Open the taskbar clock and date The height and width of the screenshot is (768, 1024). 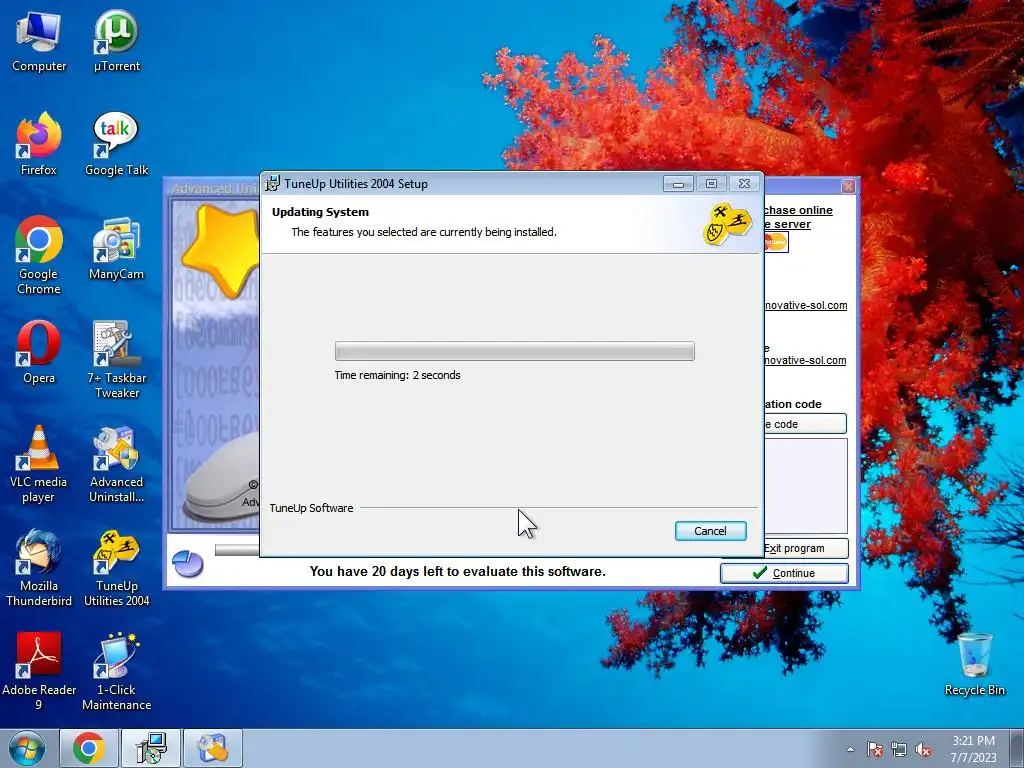[973, 749]
